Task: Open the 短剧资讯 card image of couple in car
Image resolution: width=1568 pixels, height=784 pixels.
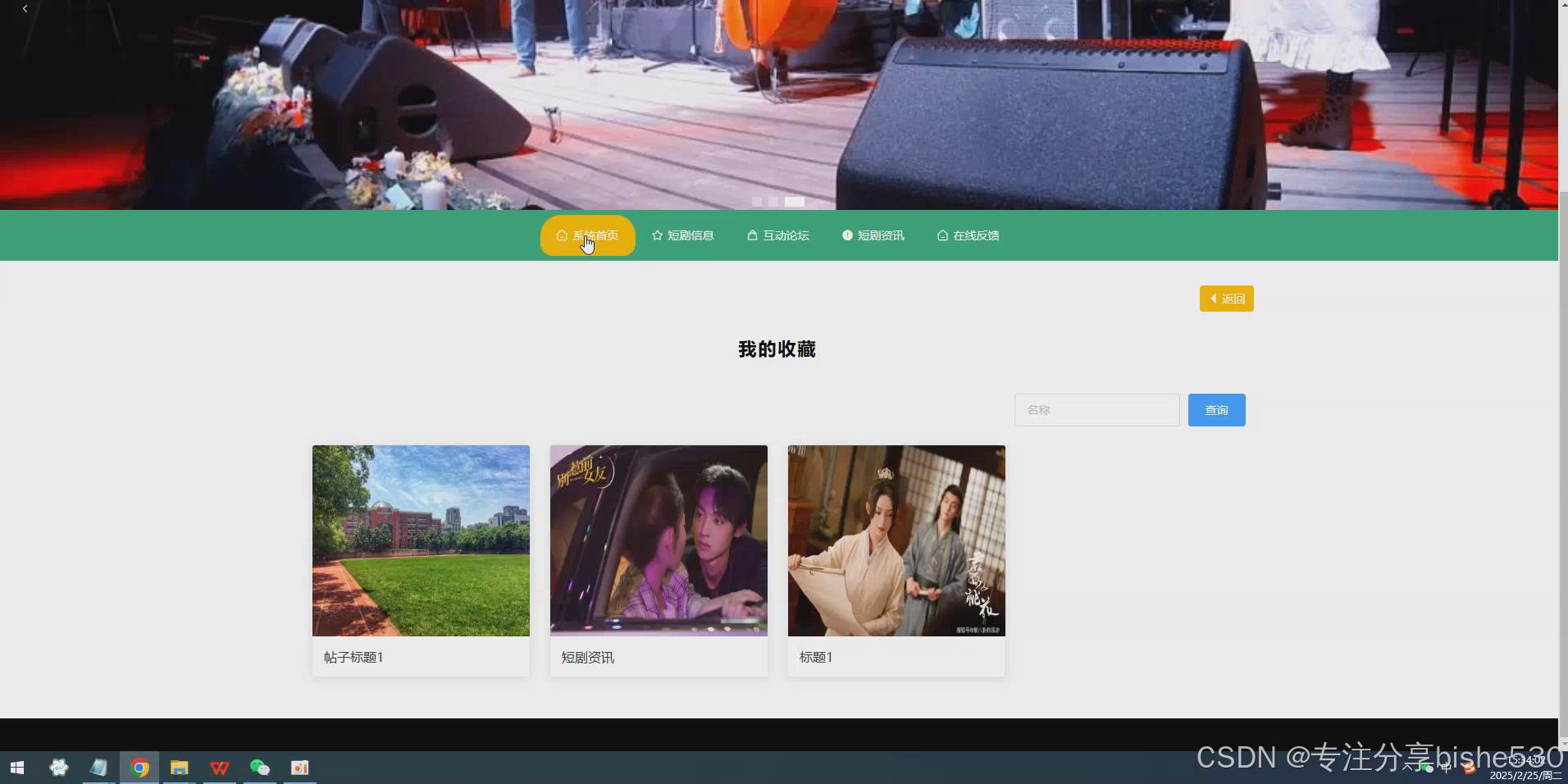Action: click(x=659, y=540)
